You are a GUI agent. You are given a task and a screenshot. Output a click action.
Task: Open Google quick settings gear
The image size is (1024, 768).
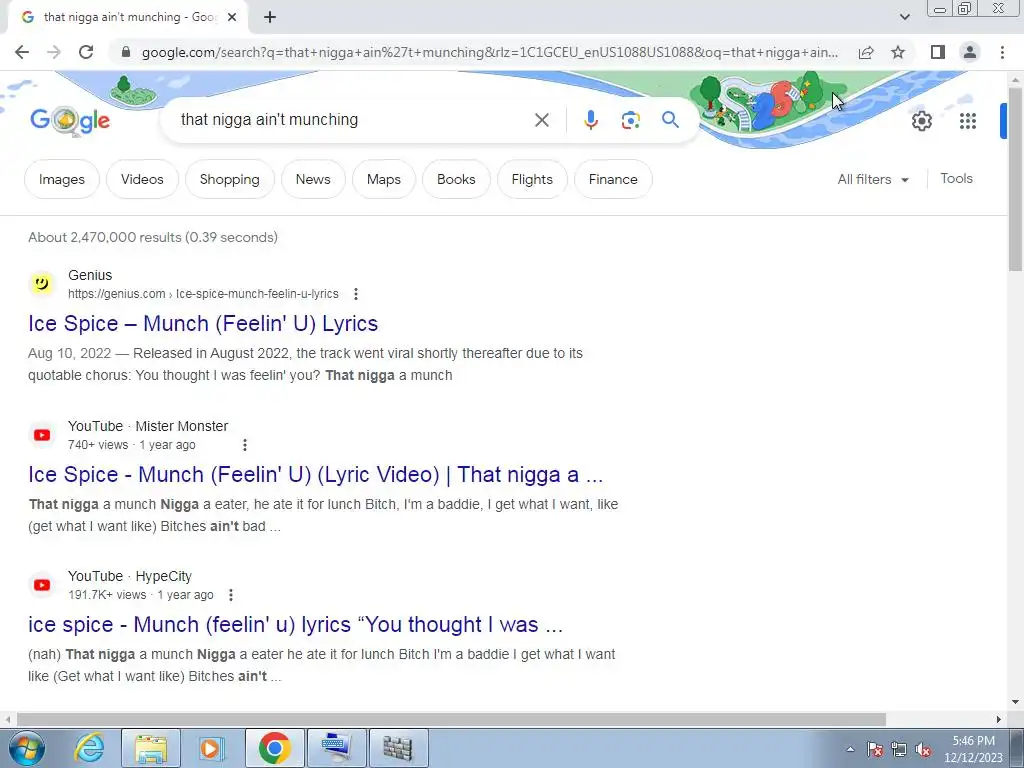[921, 121]
